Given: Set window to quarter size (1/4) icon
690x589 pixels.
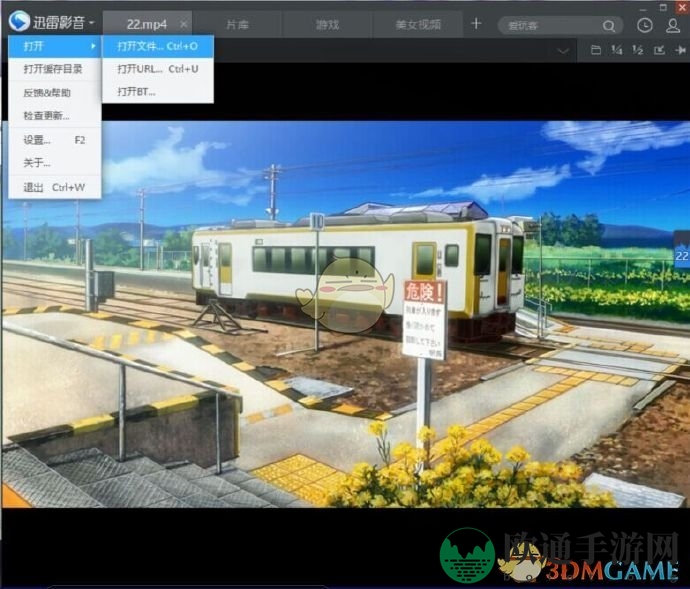Looking at the screenshot, I should point(617,50).
